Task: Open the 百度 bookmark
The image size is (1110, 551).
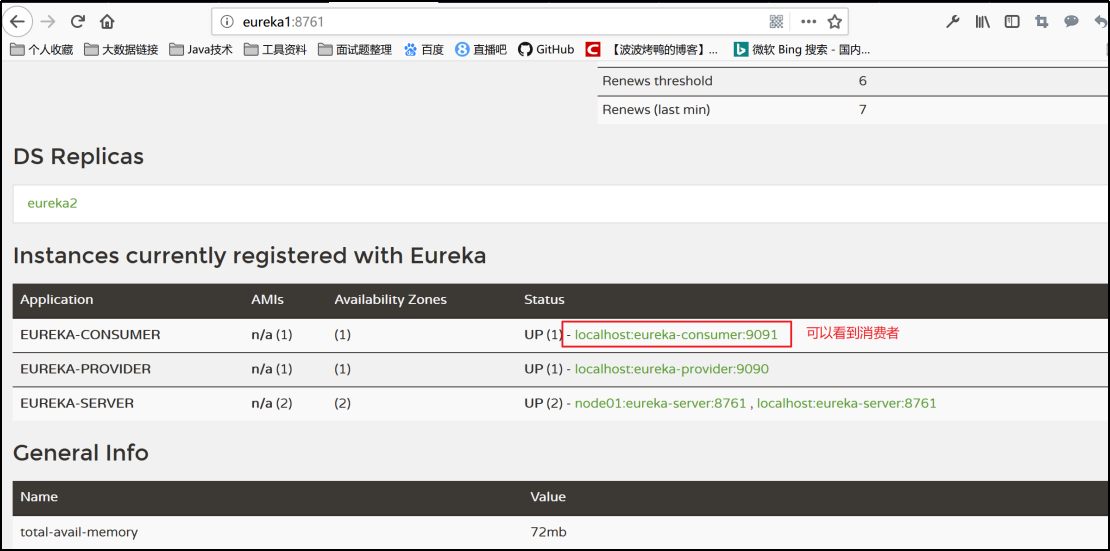Action: 423,50
